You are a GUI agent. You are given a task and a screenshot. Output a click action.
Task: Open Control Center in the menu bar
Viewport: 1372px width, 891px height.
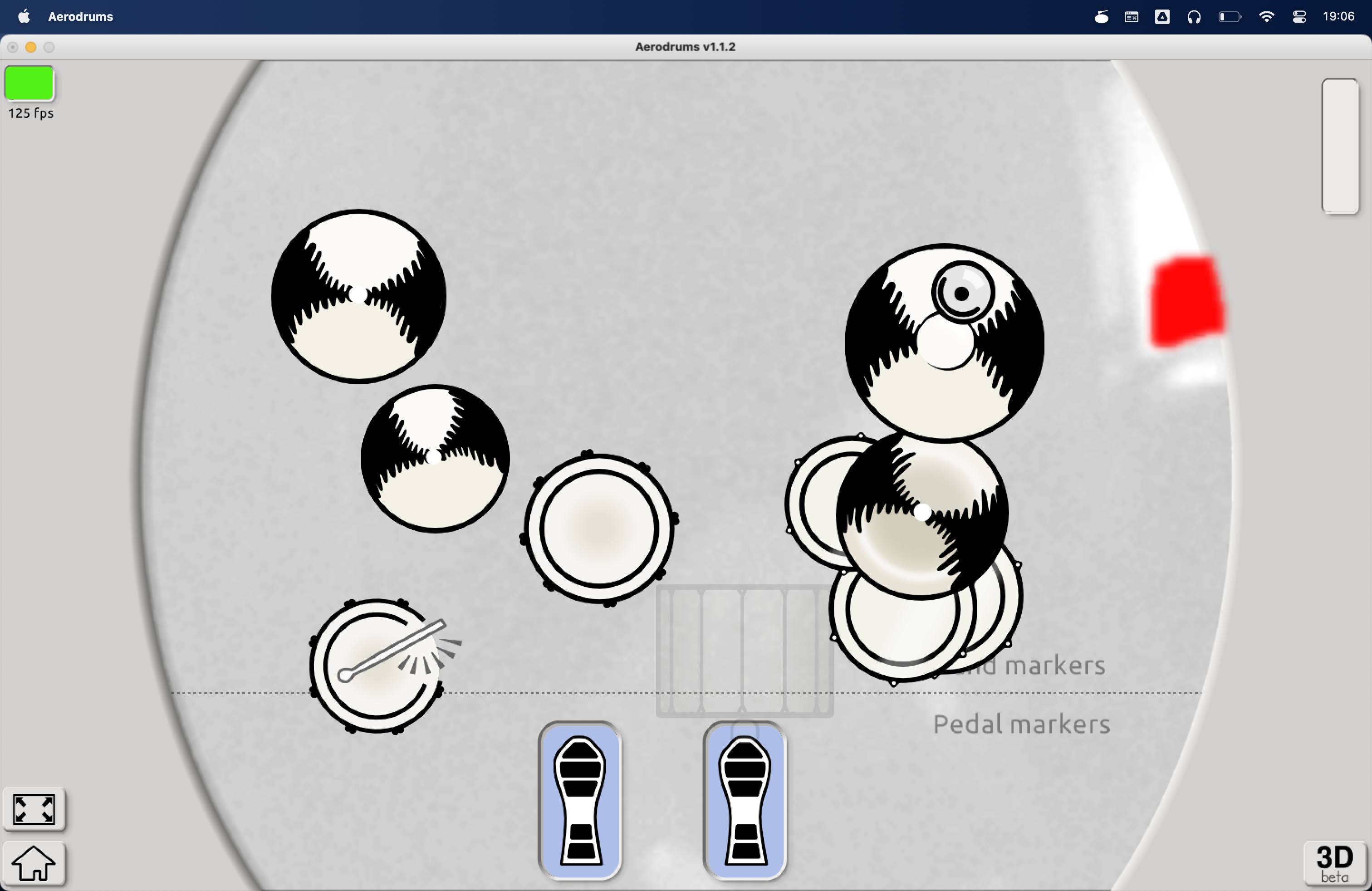[1299, 17]
